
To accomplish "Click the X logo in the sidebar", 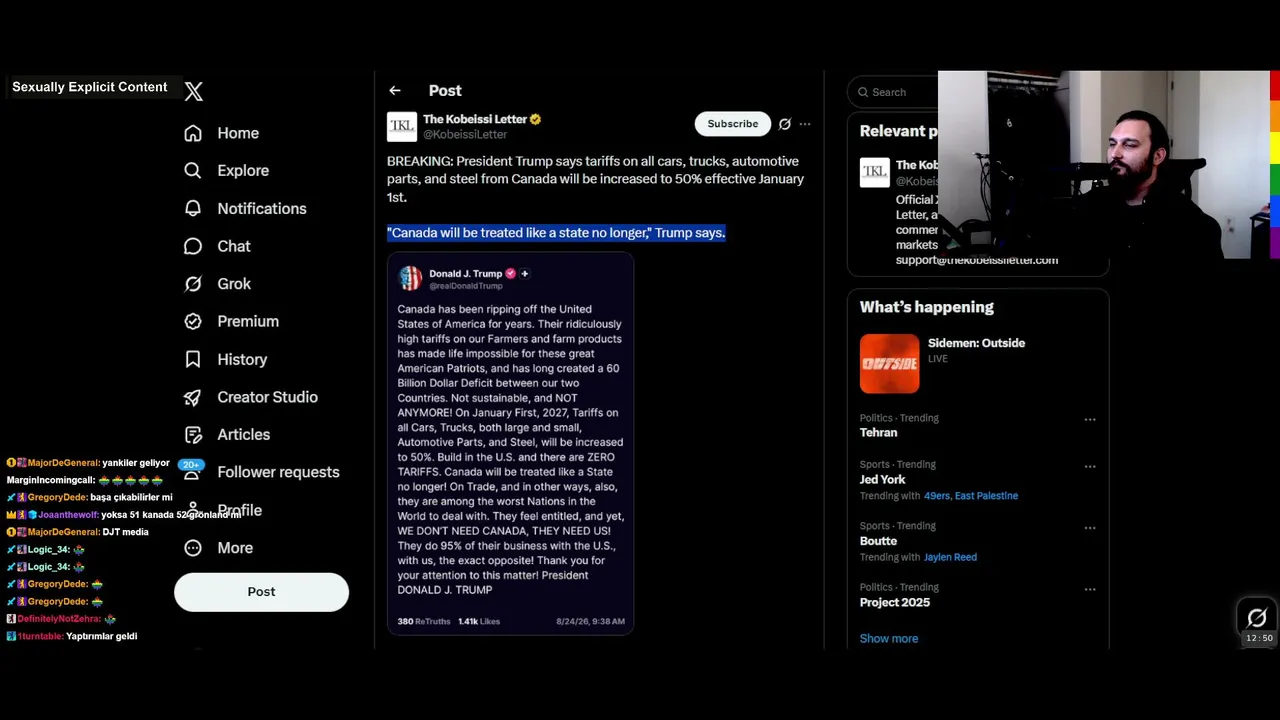I will coord(194,91).
